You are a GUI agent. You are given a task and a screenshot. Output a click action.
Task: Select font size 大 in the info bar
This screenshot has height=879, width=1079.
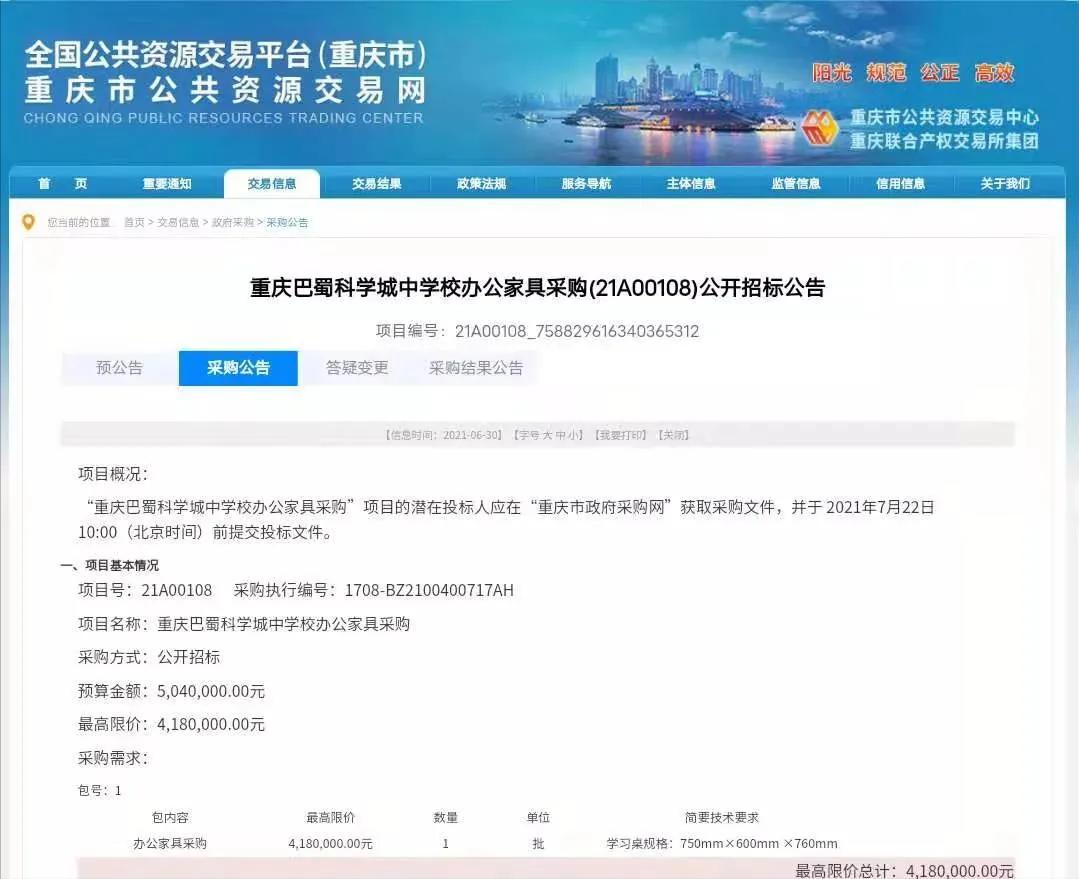pyautogui.click(x=547, y=435)
